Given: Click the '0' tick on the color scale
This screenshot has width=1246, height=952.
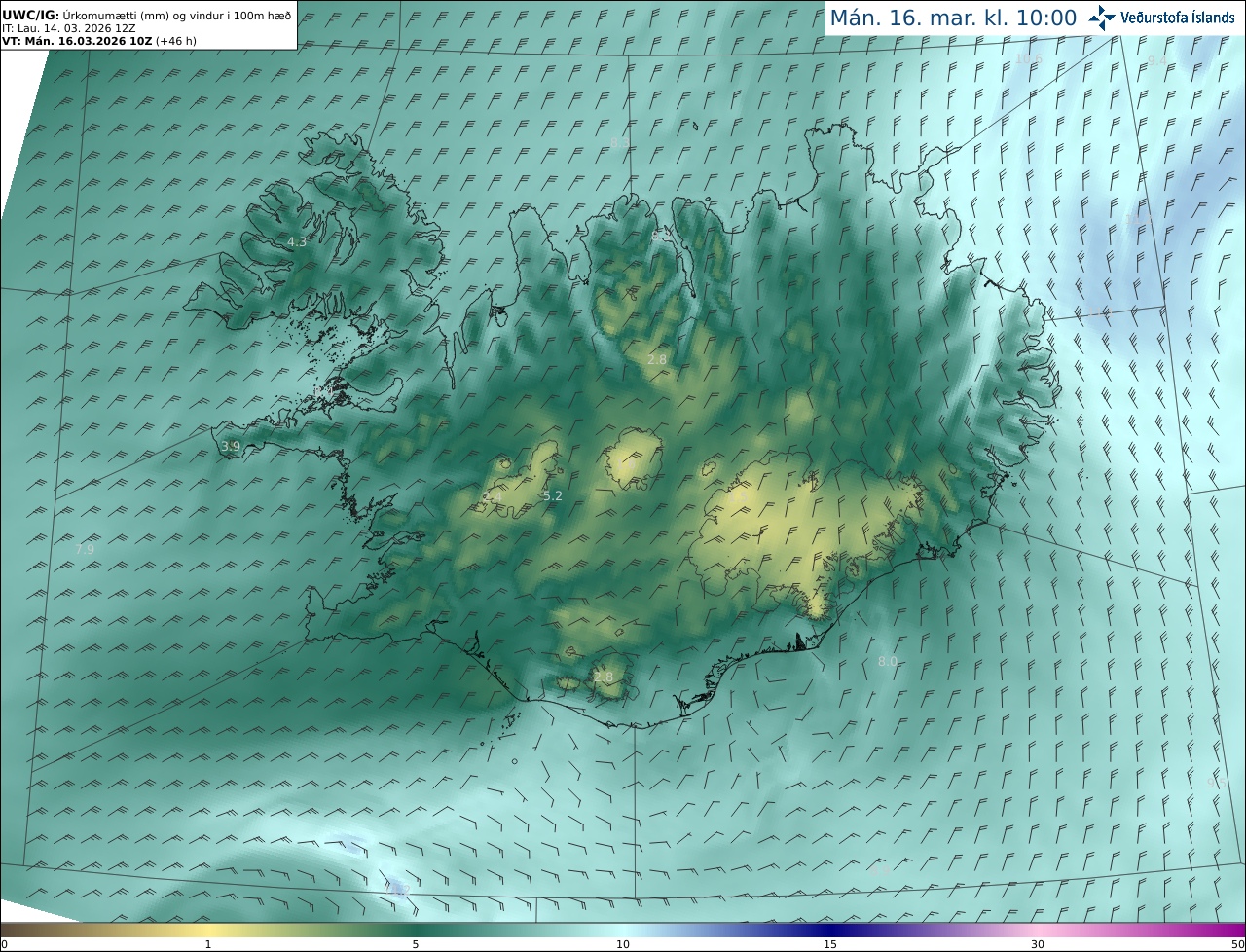Looking at the screenshot, I should point(4,944).
